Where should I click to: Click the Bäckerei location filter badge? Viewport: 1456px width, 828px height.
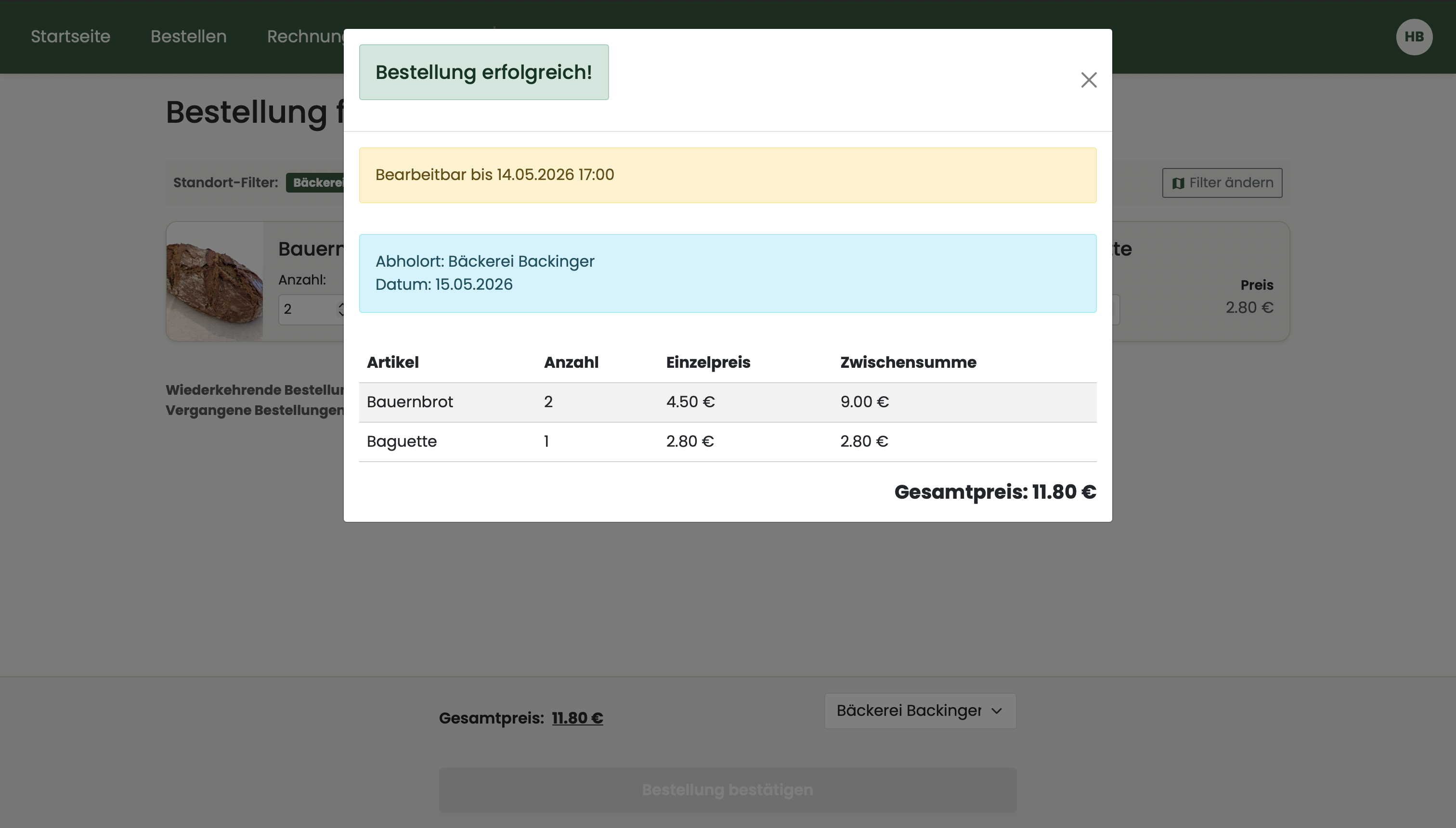tap(314, 182)
